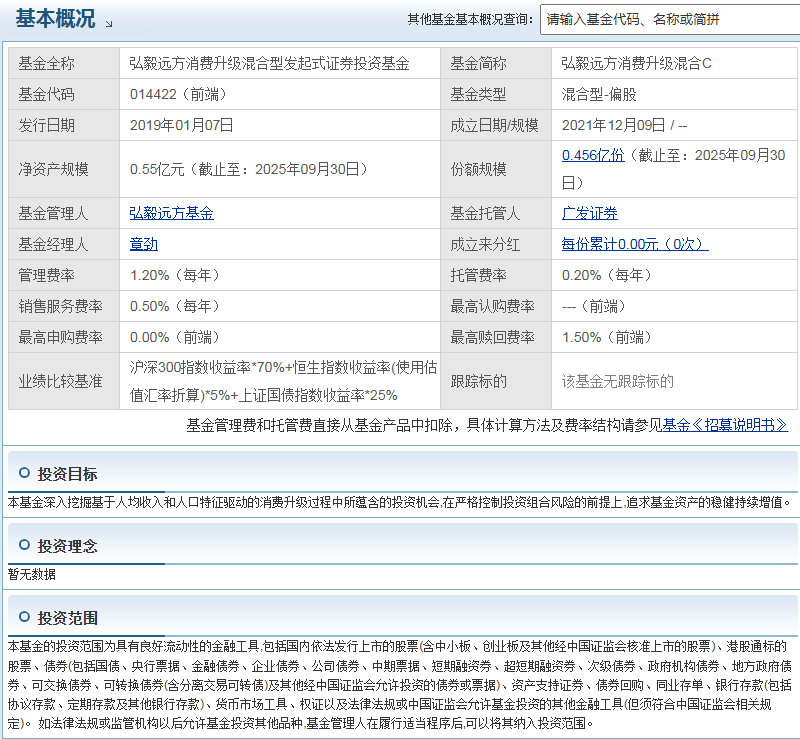
Task: Select 该基金无跟踪标的 tracking target value
Action: pyautogui.click(x=618, y=381)
